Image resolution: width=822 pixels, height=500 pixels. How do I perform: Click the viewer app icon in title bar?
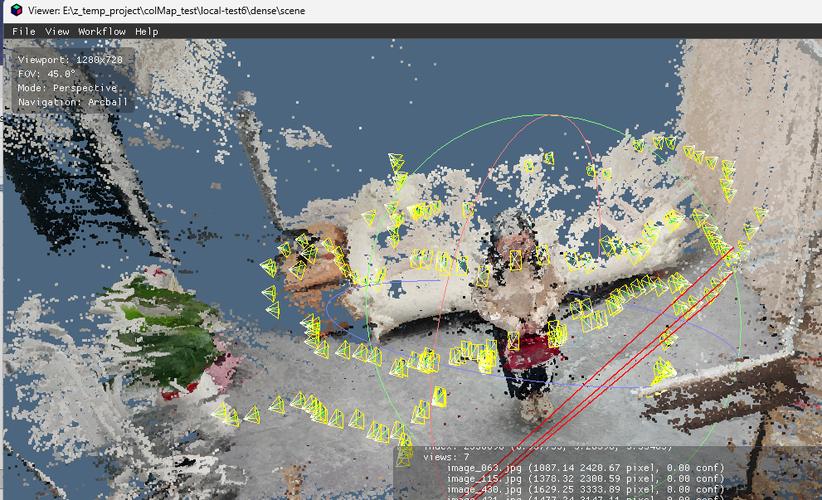tap(17, 10)
